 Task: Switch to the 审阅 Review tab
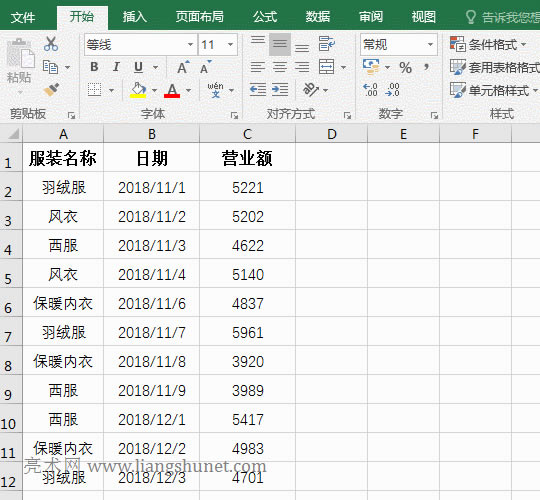point(371,17)
